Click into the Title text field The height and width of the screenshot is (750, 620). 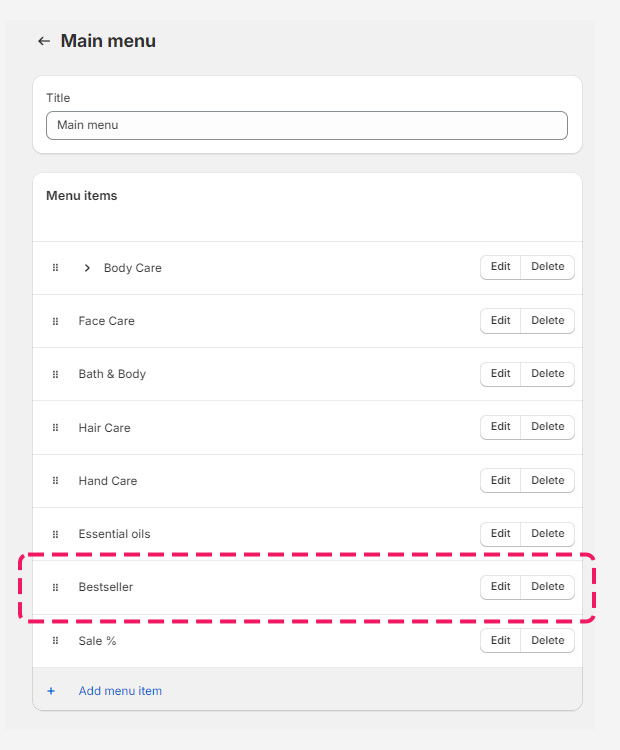click(x=306, y=125)
